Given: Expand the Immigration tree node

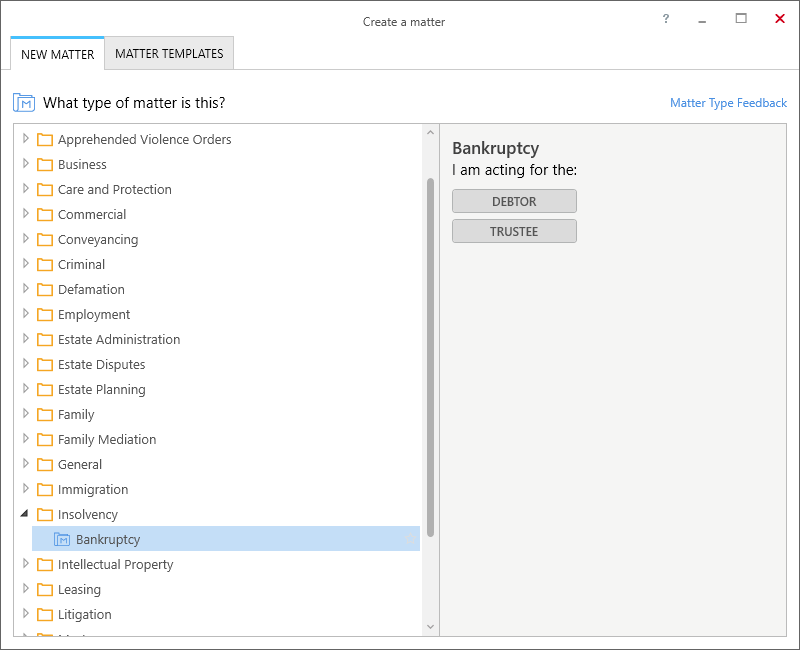Looking at the screenshot, I should click(x=26, y=488).
